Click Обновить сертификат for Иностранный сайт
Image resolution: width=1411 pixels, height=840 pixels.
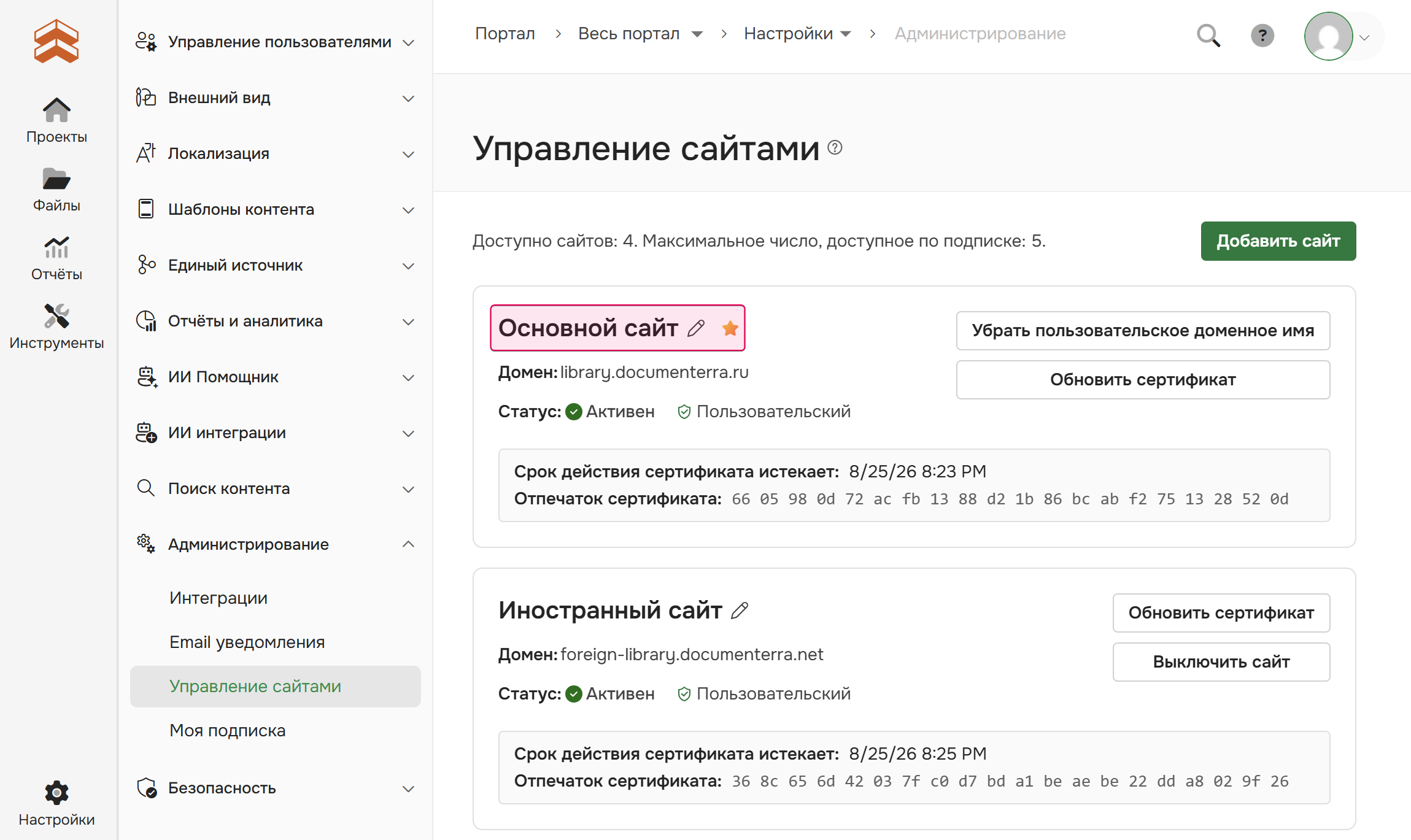tap(1221, 613)
